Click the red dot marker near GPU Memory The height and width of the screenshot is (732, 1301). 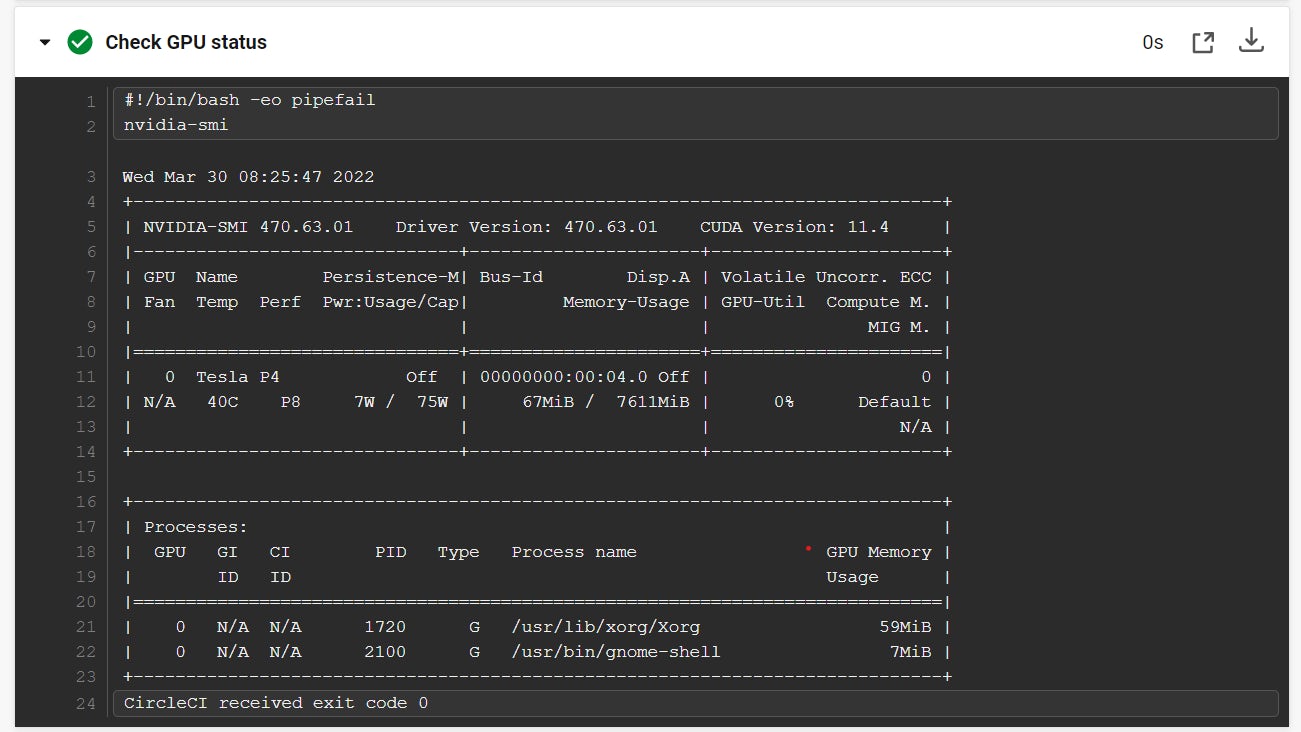808,548
